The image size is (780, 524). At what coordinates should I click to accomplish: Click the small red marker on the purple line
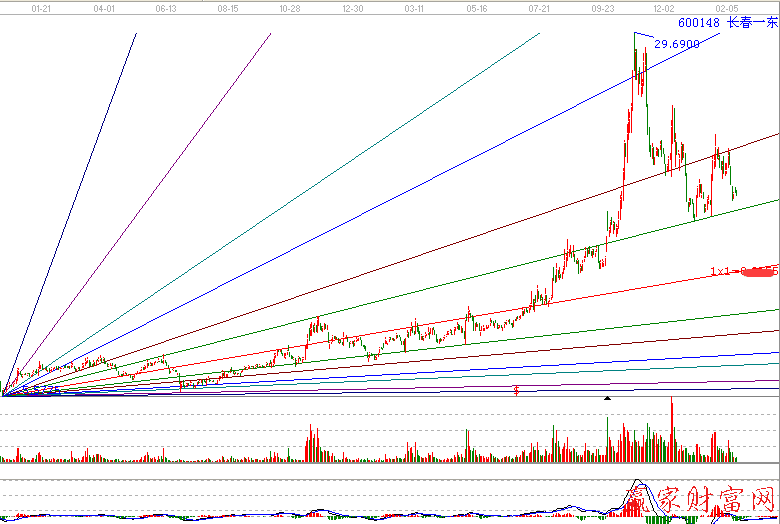tap(516, 390)
